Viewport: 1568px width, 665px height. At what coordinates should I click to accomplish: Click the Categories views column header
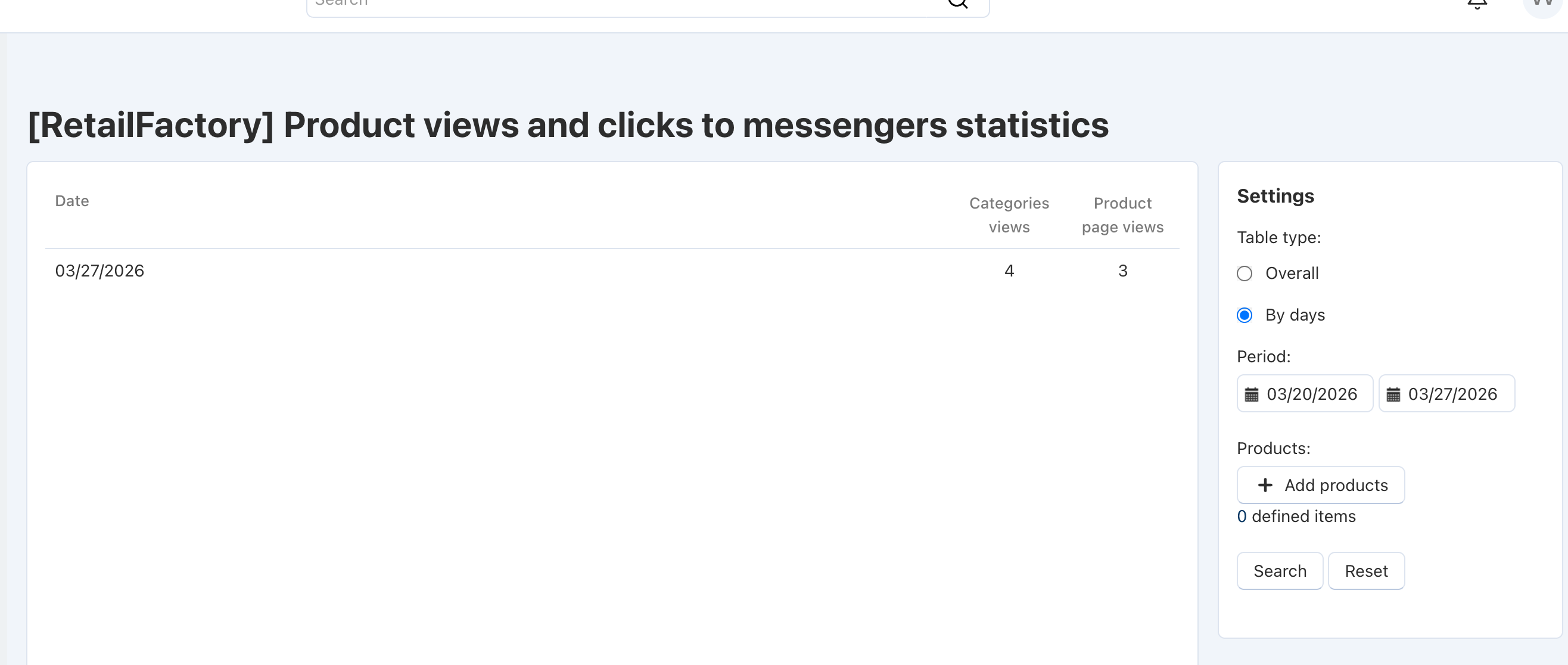pos(1009,215)
